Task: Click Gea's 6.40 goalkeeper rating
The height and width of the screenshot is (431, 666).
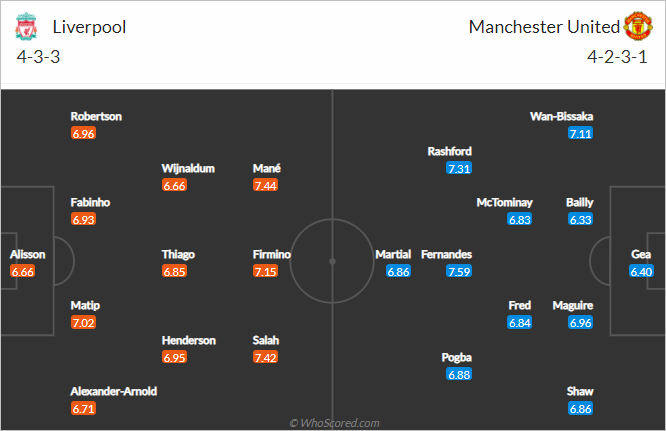Action: coord(641,271)
